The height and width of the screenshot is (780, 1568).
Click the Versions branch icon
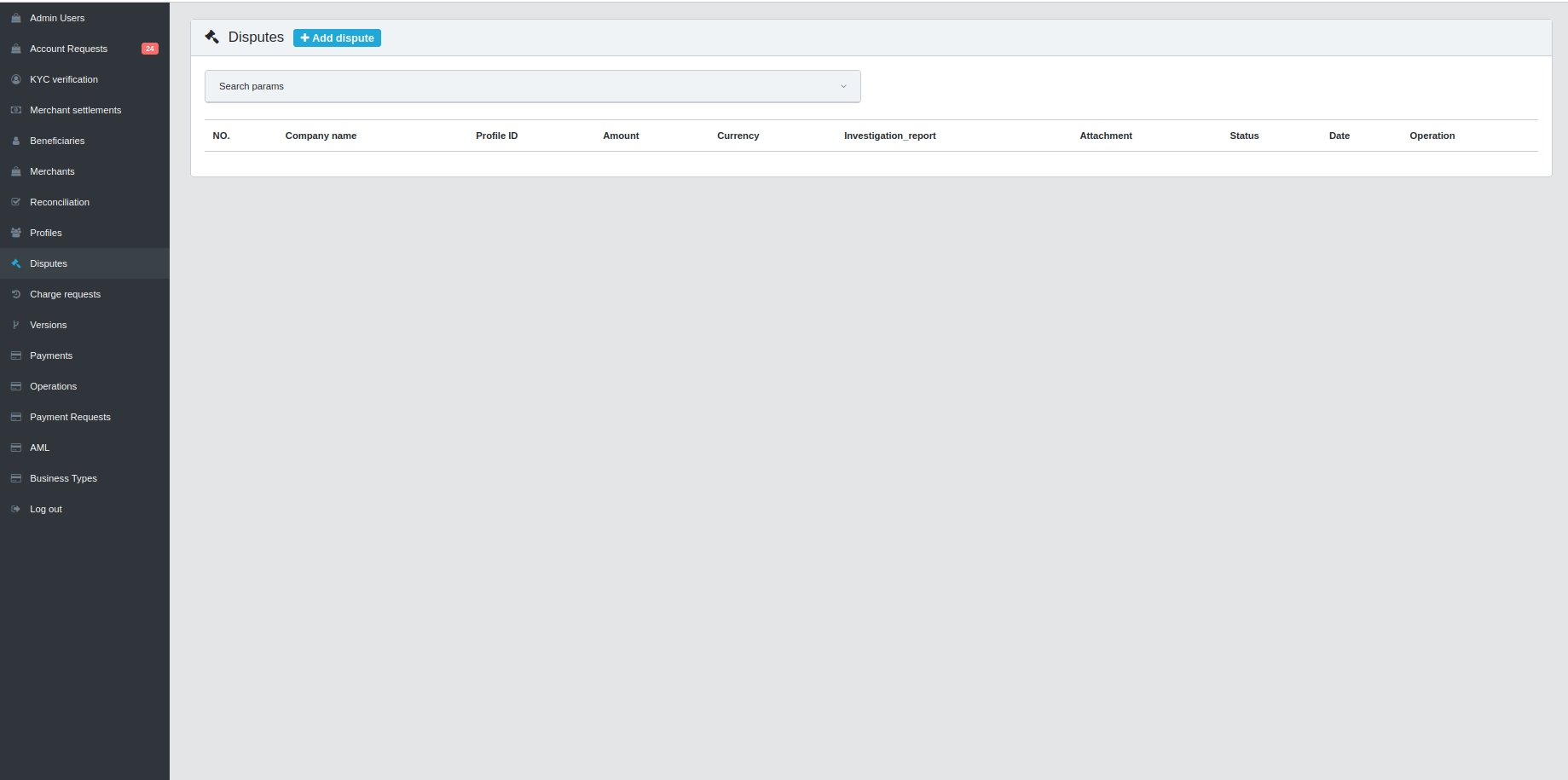(x=15, y=325)
